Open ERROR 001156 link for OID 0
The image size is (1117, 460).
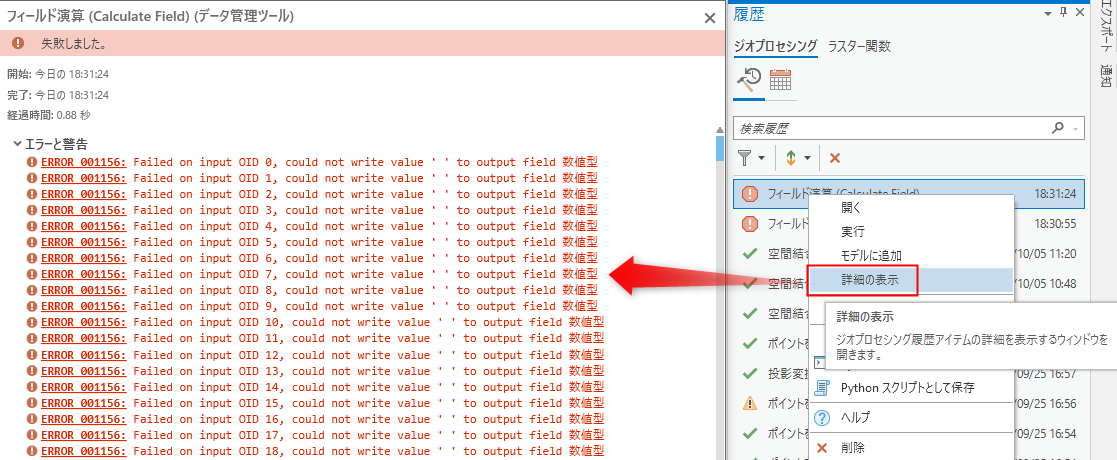click(83, 162)
